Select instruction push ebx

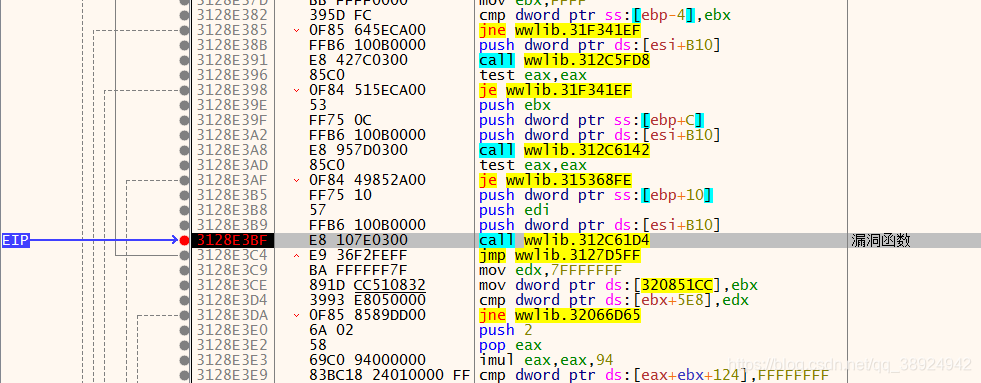[515, 105]
